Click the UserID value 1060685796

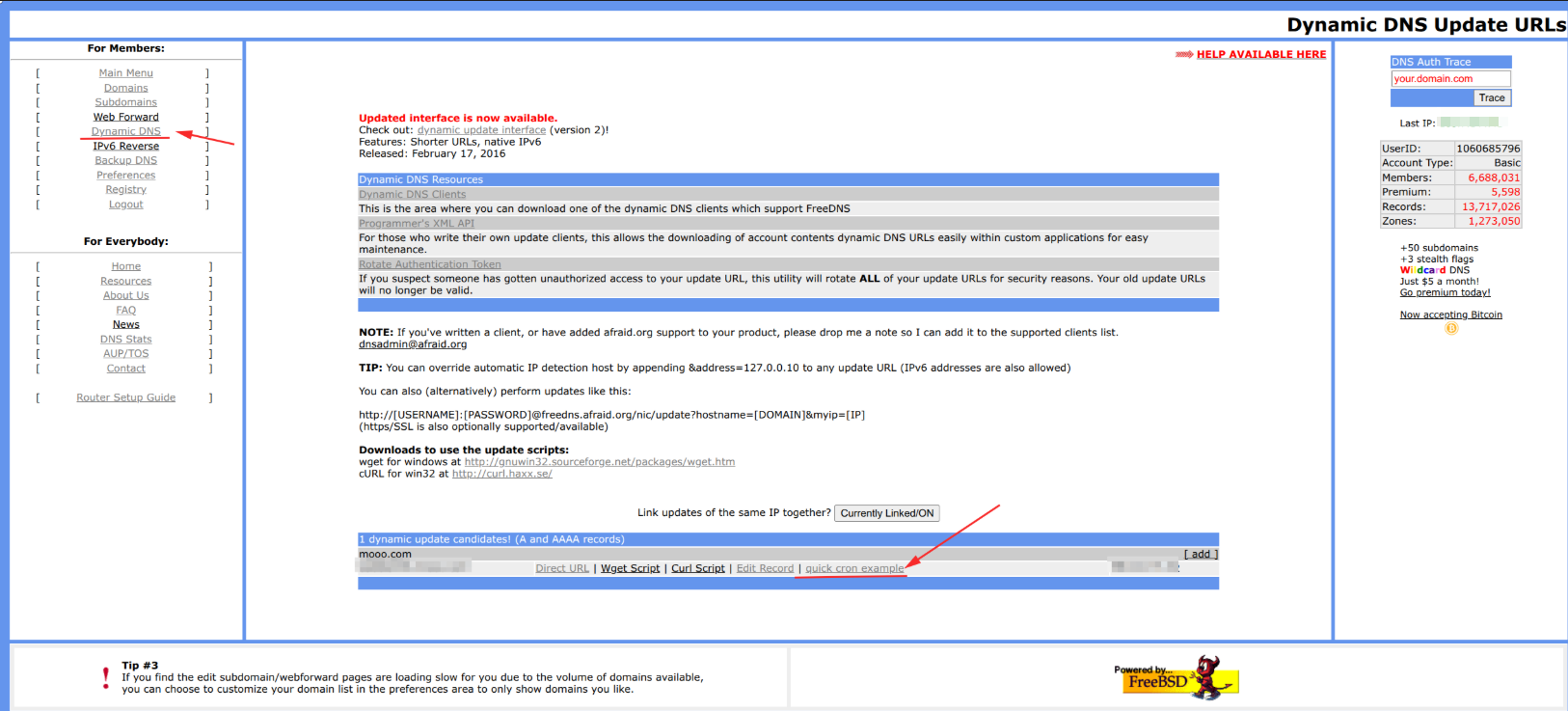click(x=1488, y=149)
